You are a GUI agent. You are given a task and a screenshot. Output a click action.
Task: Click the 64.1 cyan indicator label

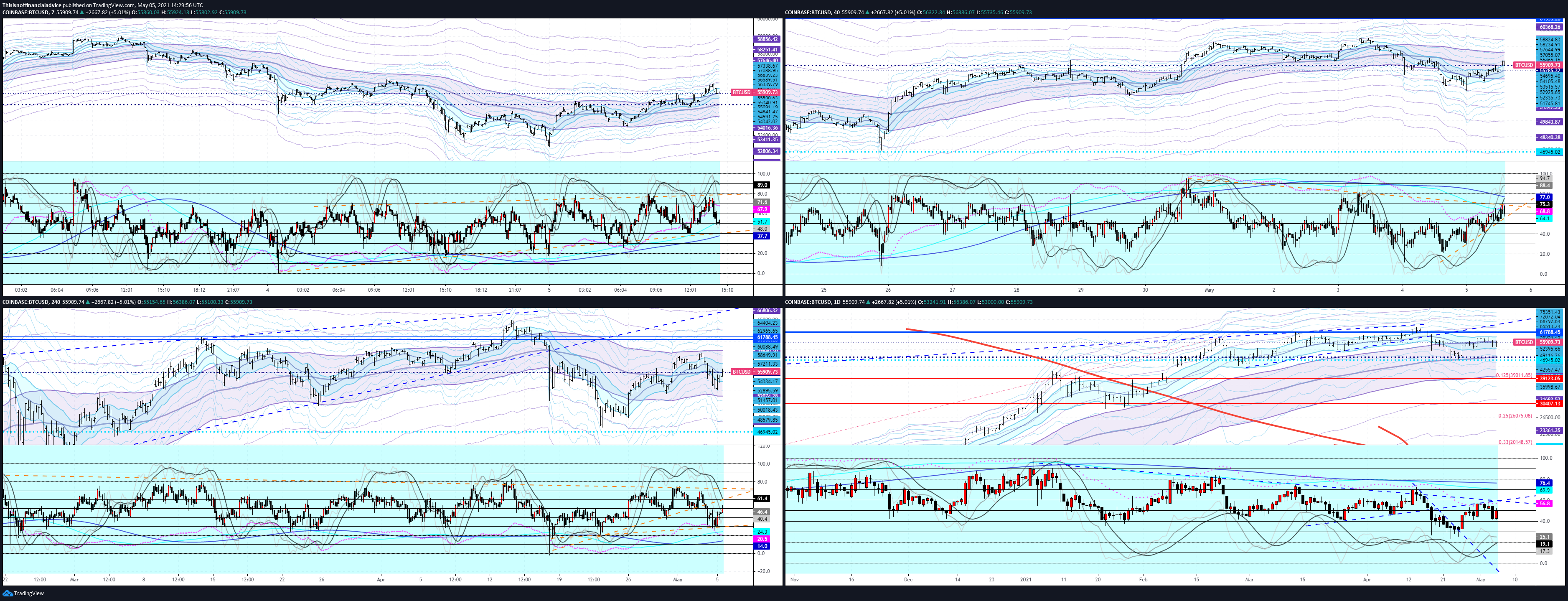1545,219
